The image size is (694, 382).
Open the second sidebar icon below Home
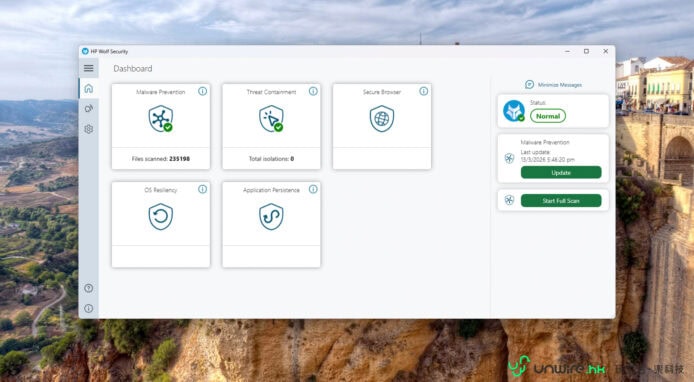tap(89, 108)
